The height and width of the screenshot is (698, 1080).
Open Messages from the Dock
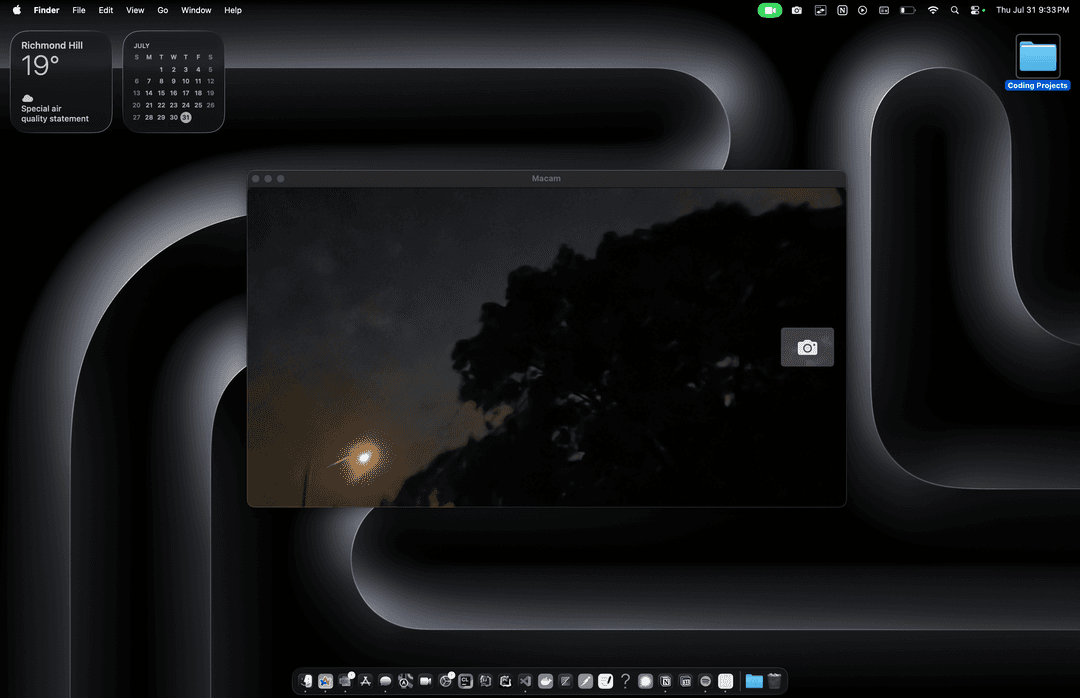[x=386, y=681]
